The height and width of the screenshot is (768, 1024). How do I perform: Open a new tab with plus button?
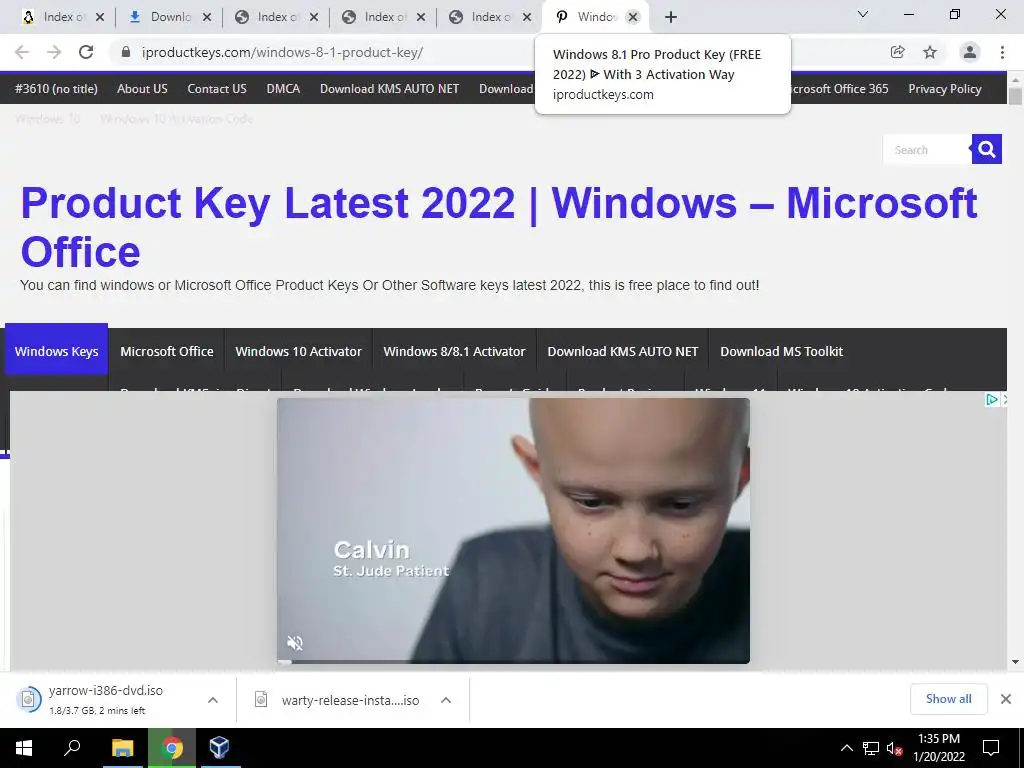tap(671, 17)
